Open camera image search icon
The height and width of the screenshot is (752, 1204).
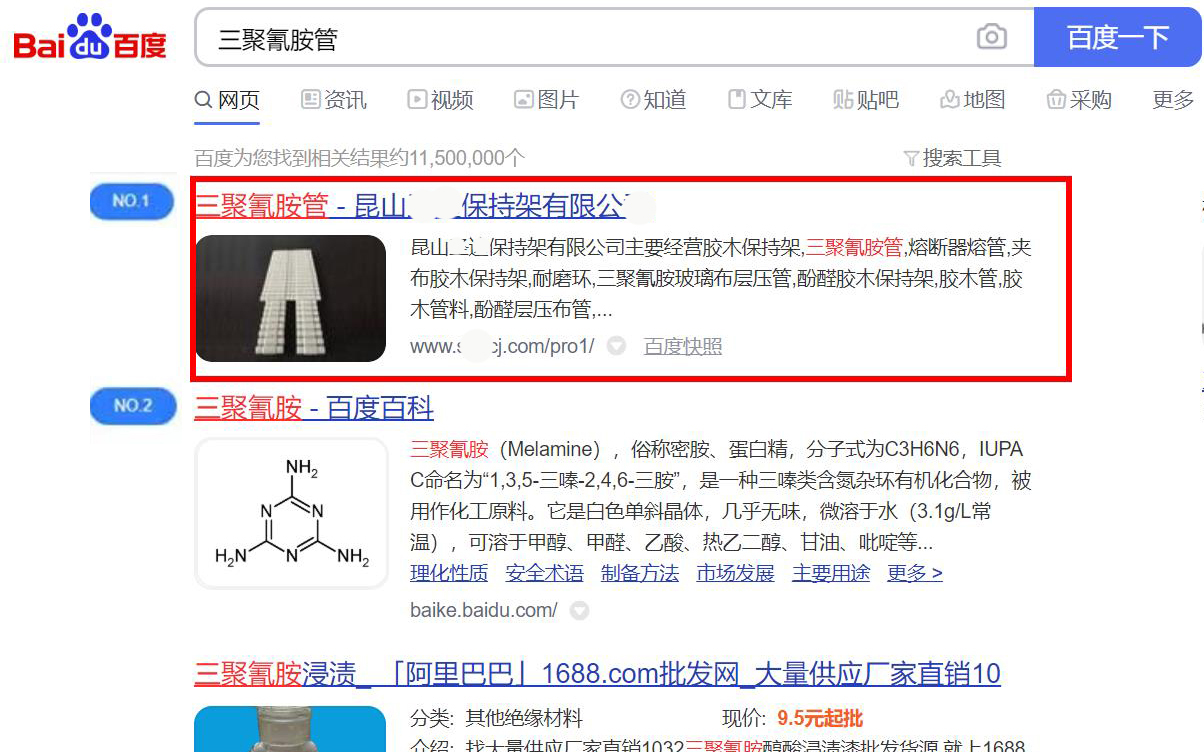[991, 38]
